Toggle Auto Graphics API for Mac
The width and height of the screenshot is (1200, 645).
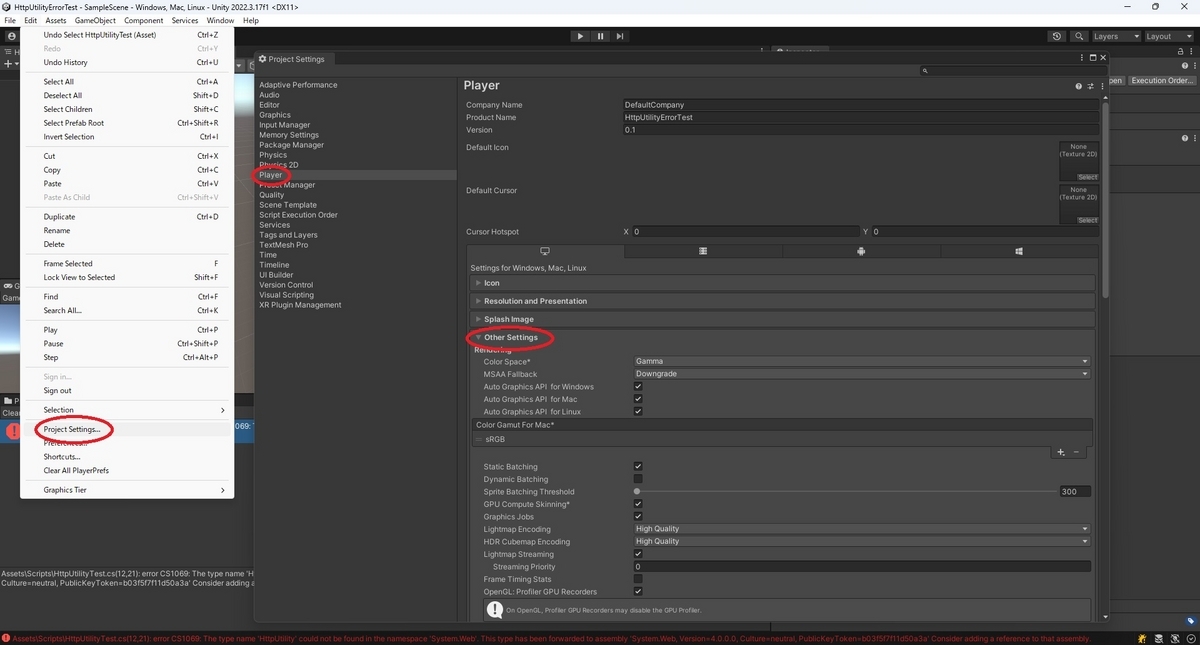pos(638,399)
